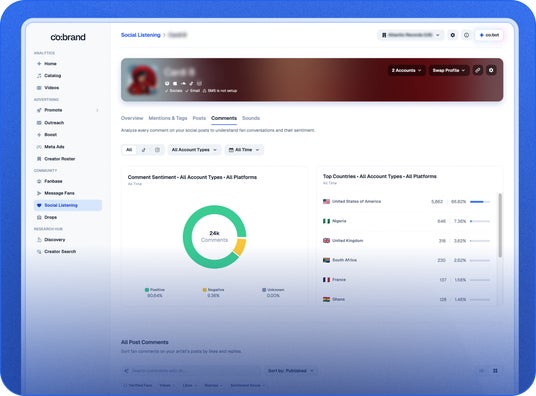Click the info icon in top bar
The image size is (536, 396).
(466, 35)
